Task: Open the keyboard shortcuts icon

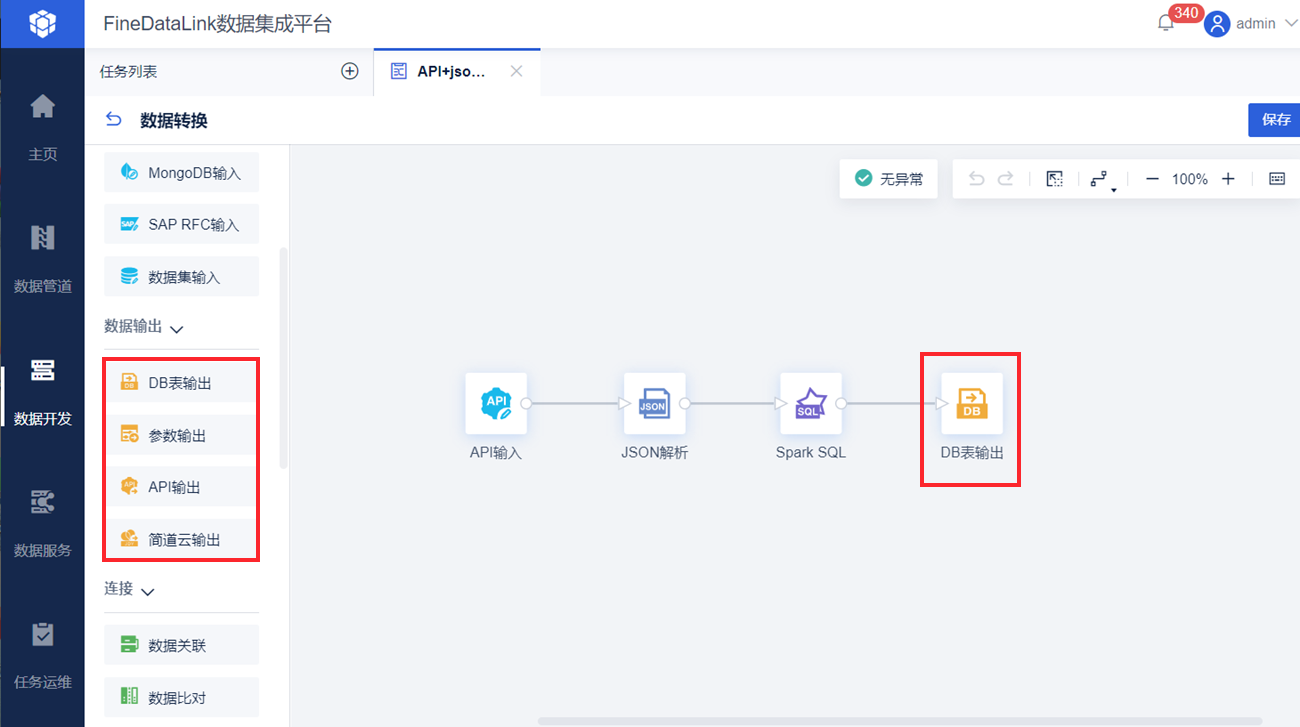Action: coord(1276,179)
